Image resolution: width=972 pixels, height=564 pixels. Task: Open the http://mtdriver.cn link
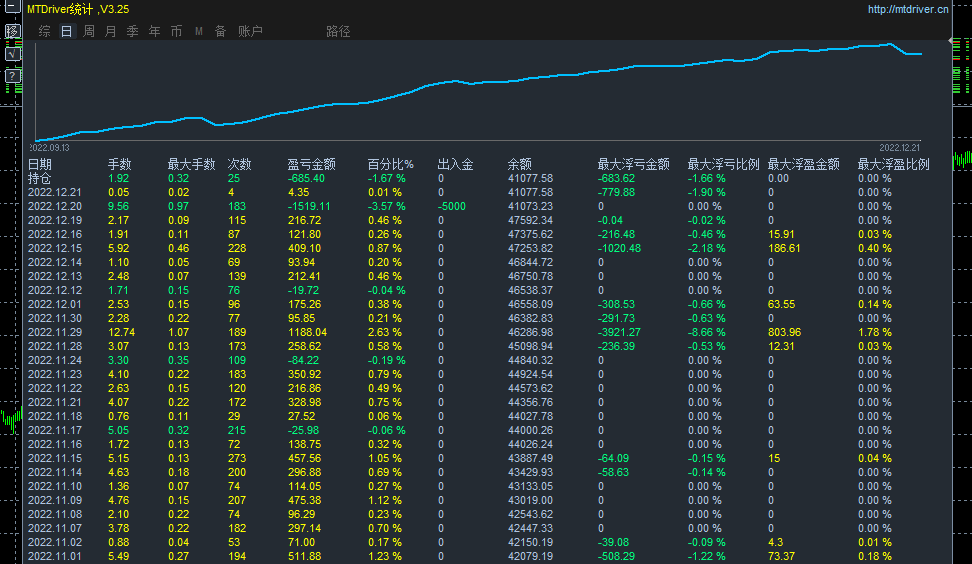click(908, 9)
